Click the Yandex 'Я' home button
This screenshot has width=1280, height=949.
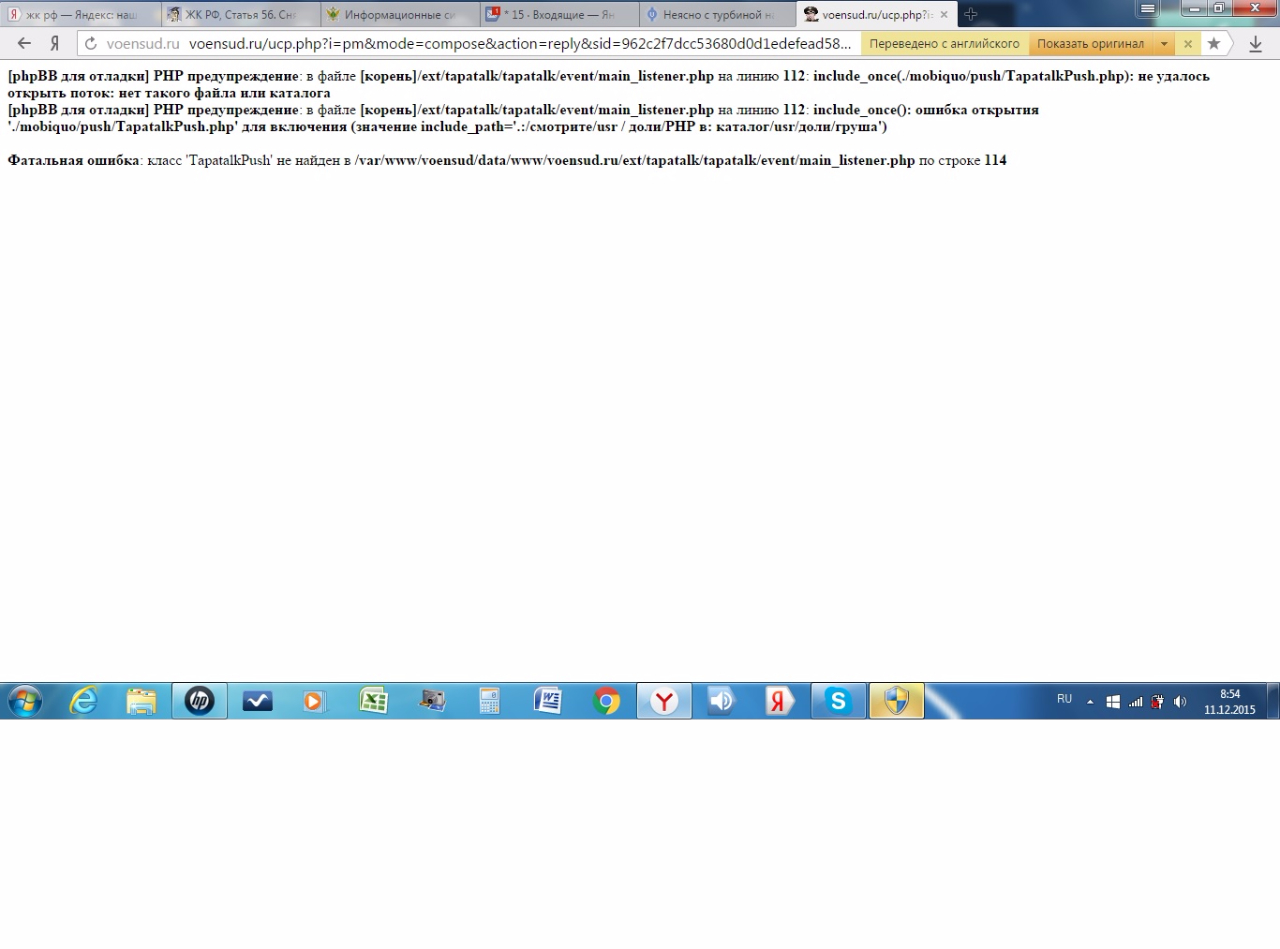(54, 44)
